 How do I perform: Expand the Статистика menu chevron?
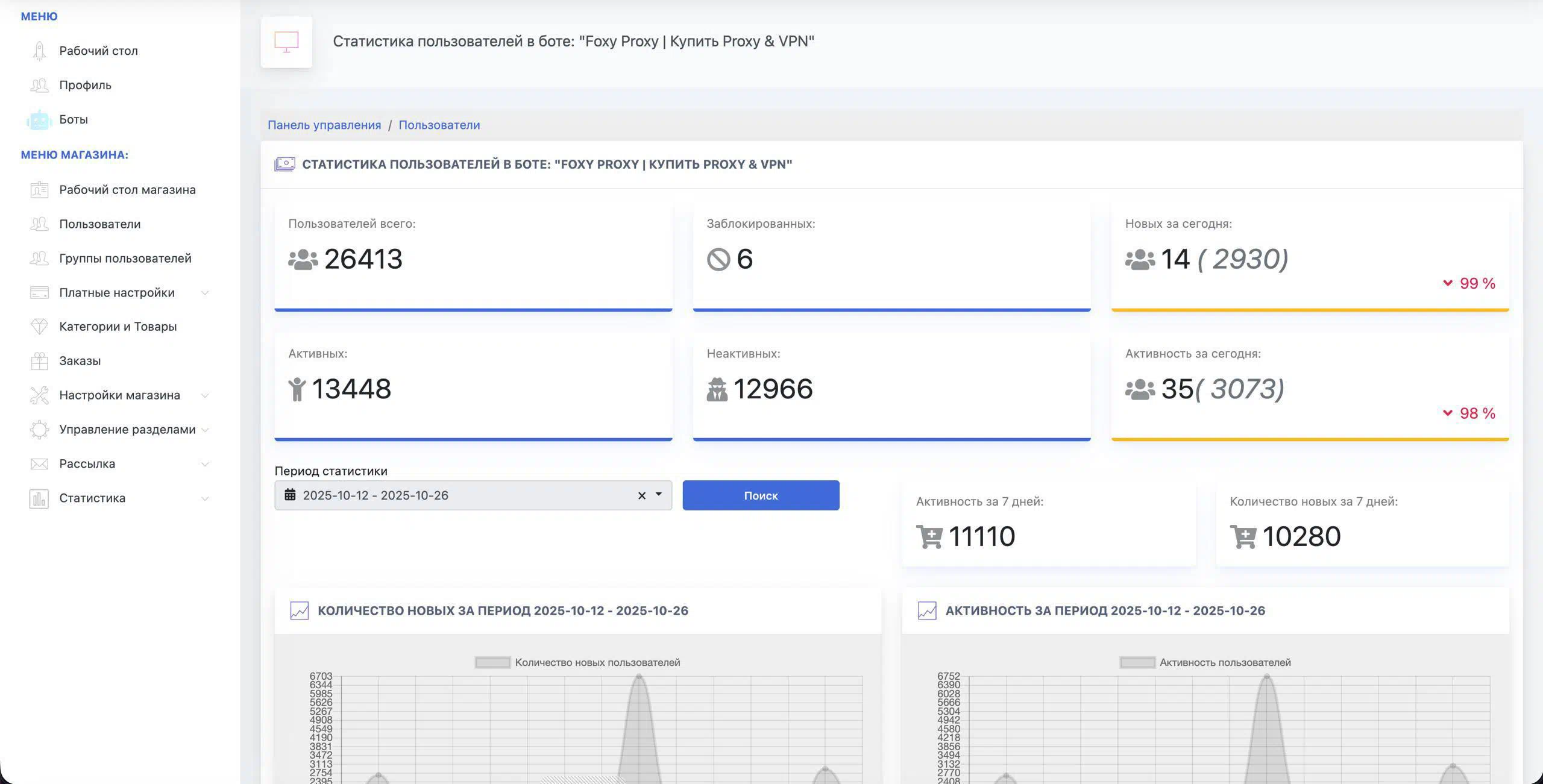[205, 498]
